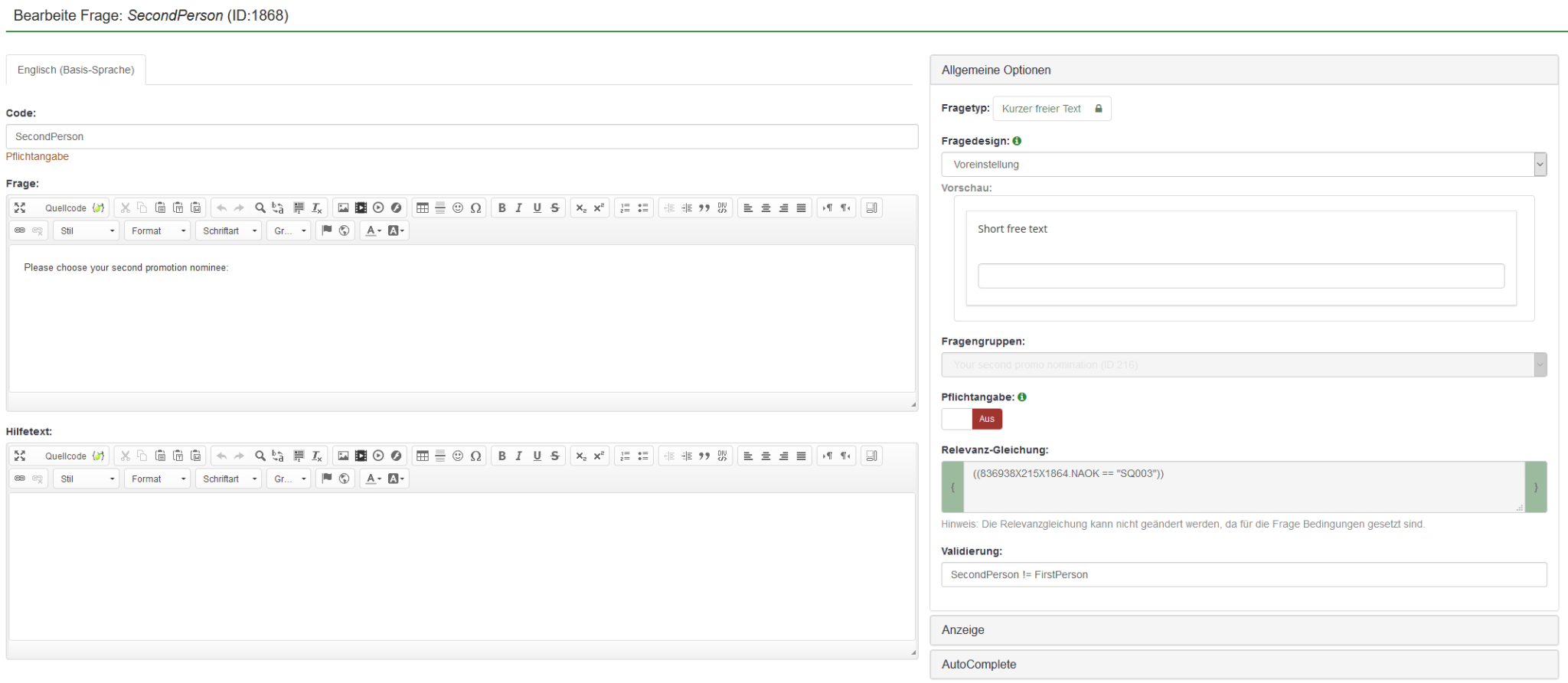Image resolution: width=1568 pixels, height=683 pixels.
Task: Pick a text color in the Frage editor
Action: click(373, 230)
